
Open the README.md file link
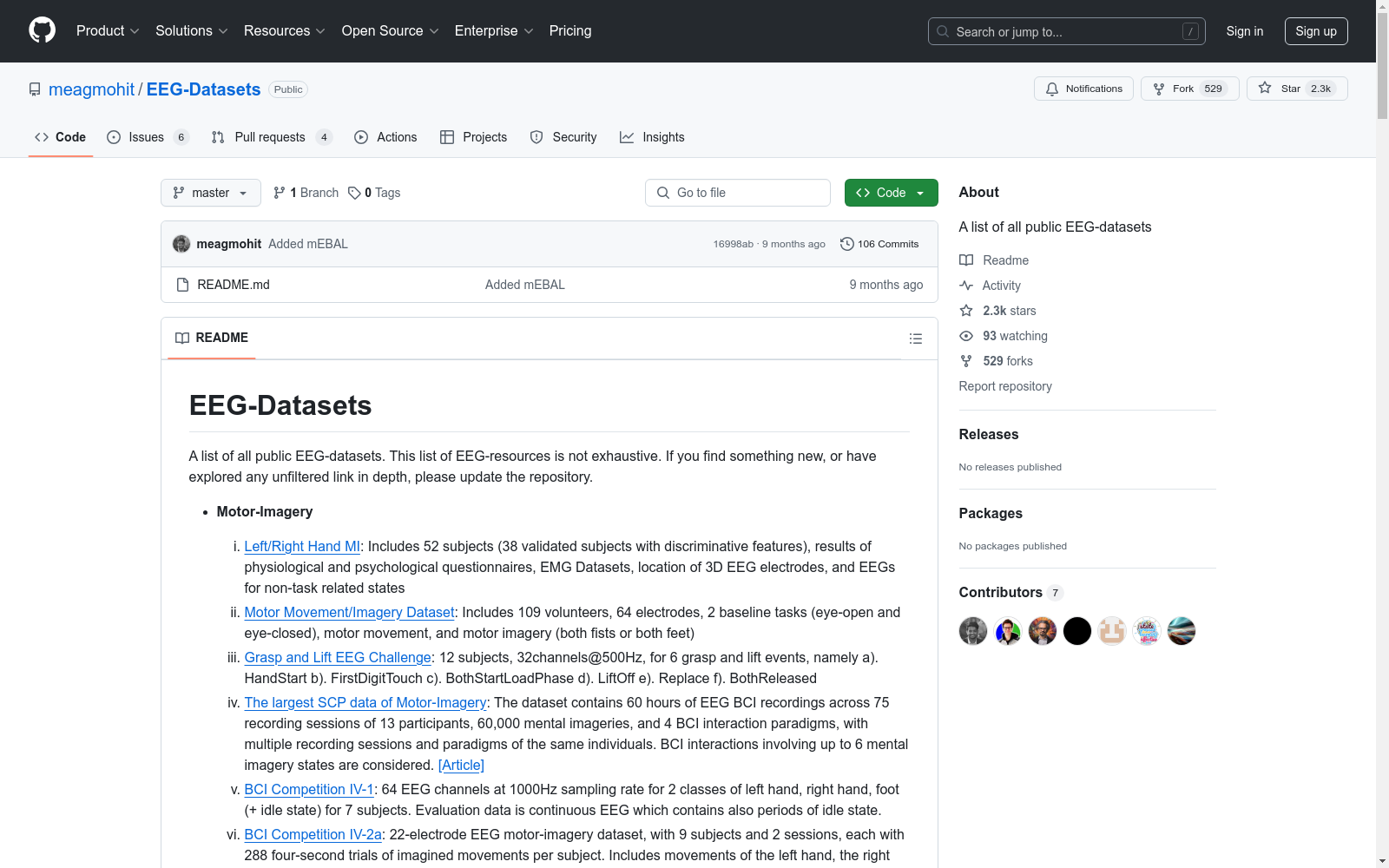(x=234, y=285)
